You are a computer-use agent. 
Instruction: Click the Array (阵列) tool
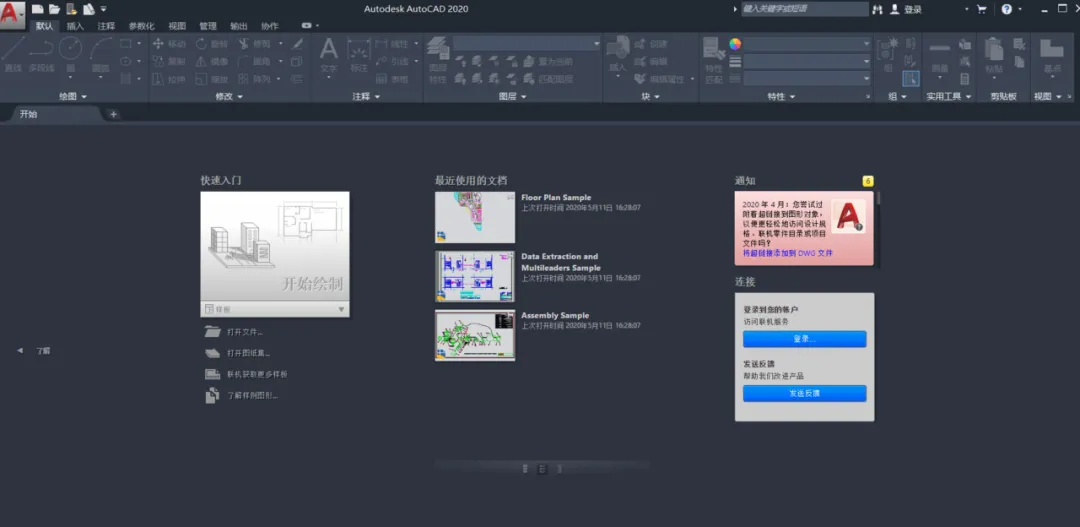coord(254,79)
